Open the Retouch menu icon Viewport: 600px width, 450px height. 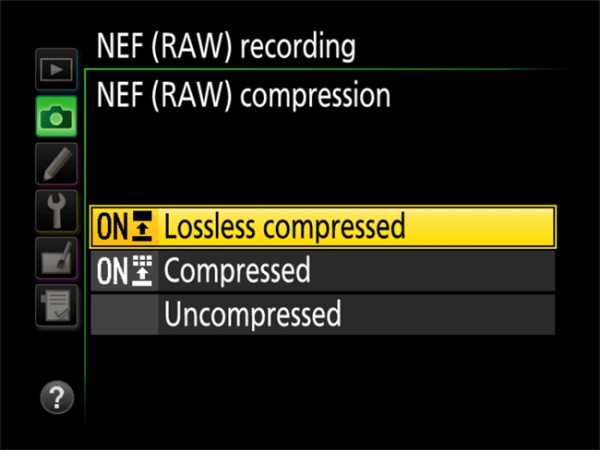[56, 257]
